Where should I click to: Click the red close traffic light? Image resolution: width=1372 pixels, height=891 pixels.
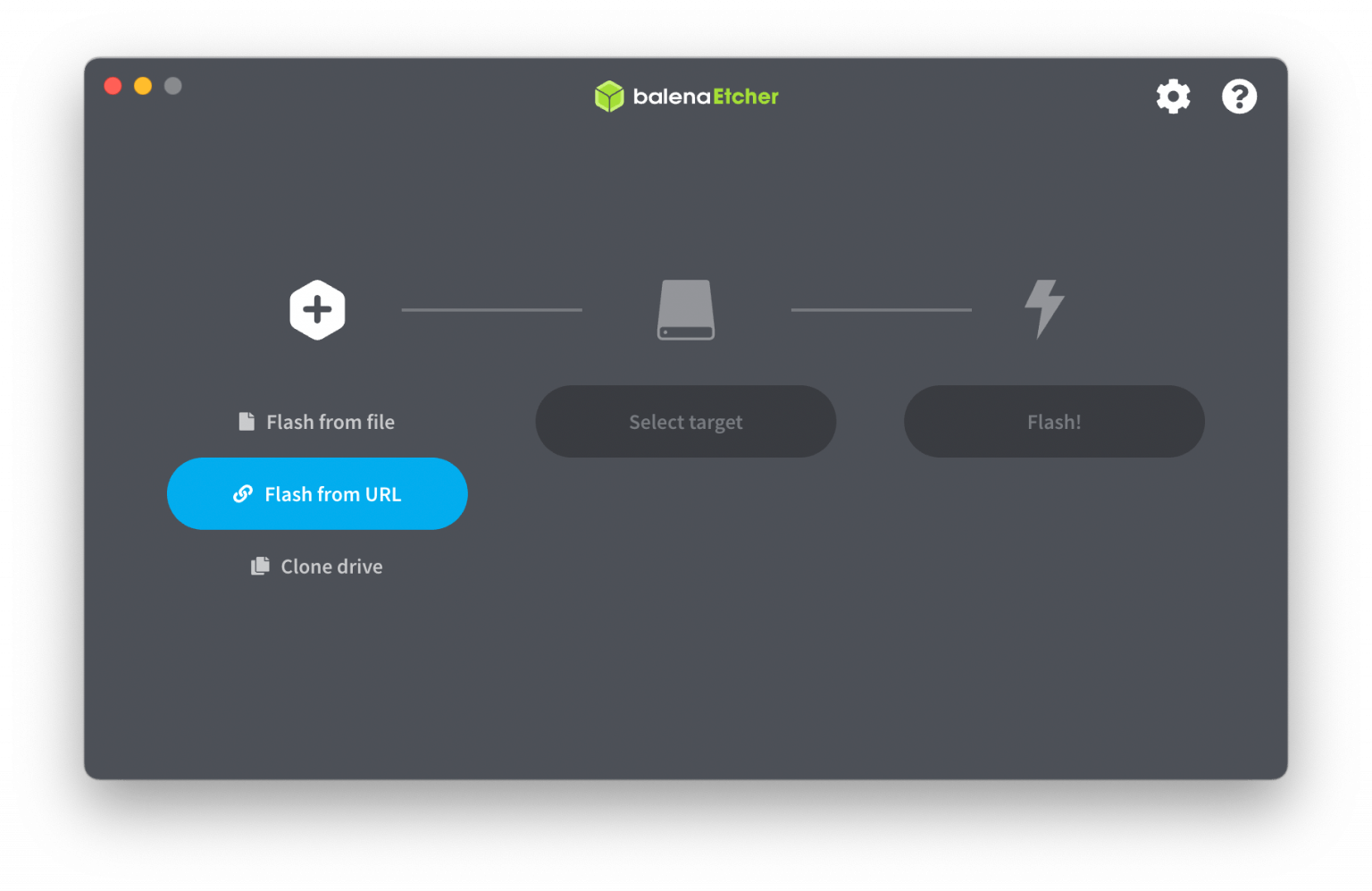[113, 86]
